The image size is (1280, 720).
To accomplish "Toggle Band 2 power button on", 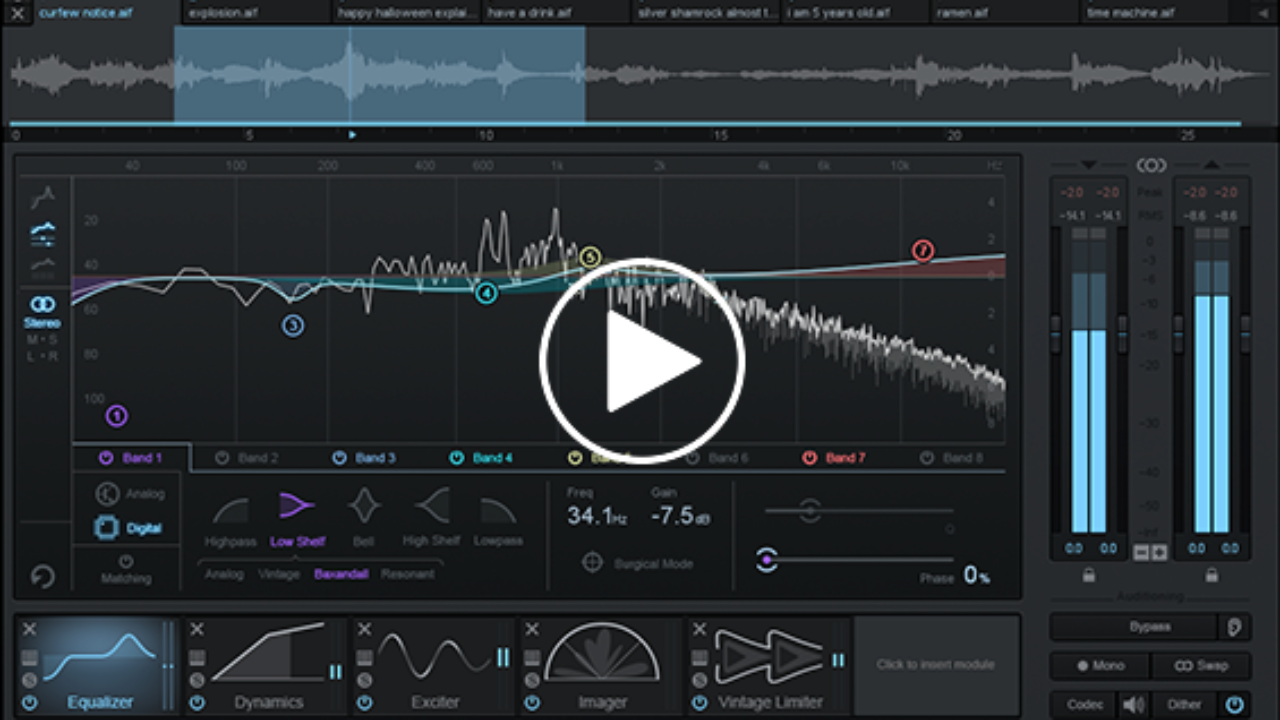I will point(227,458).
